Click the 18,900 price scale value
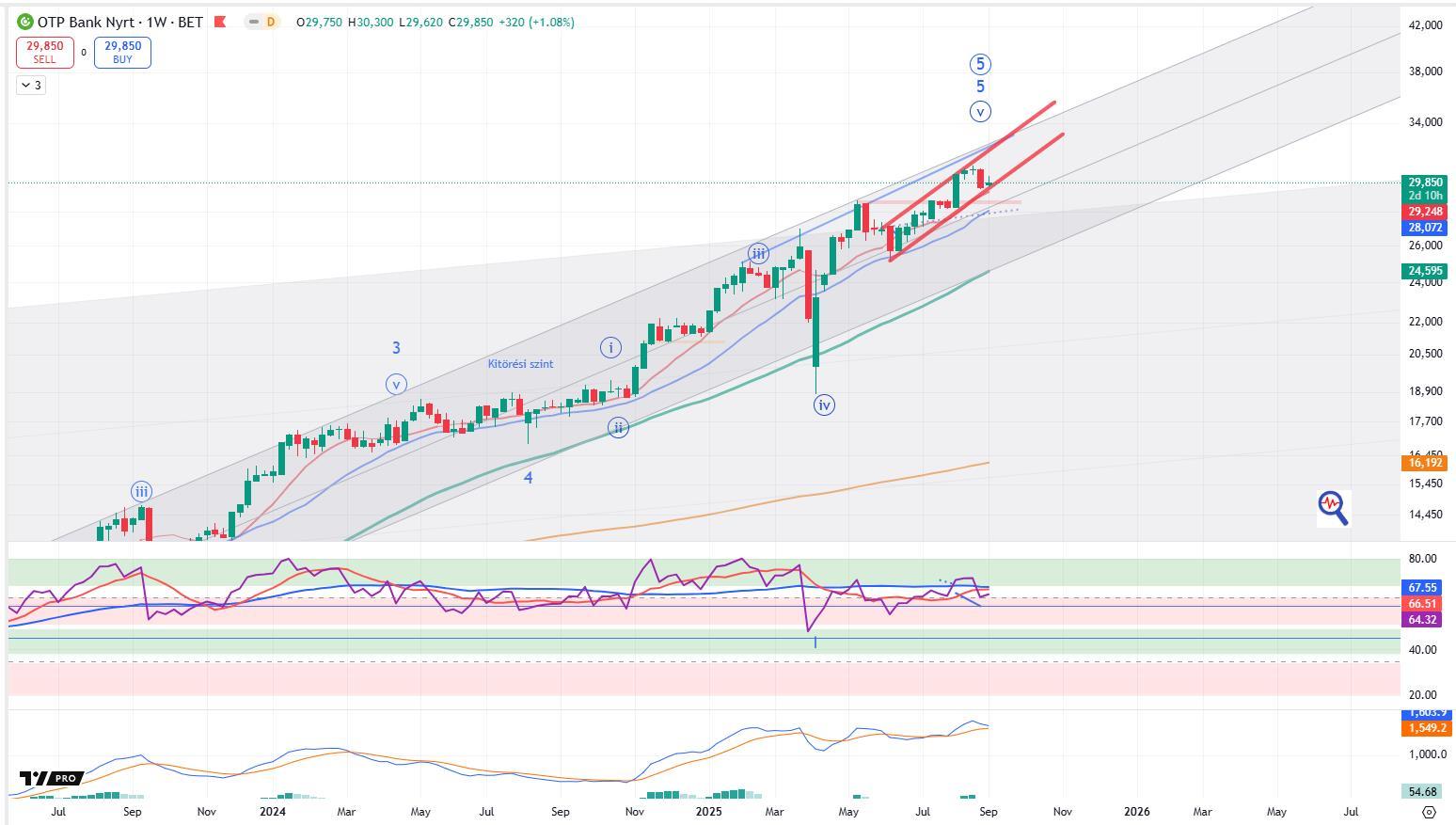The height and width of the screenshot is (825, 1456). (x=1426, y=391)
